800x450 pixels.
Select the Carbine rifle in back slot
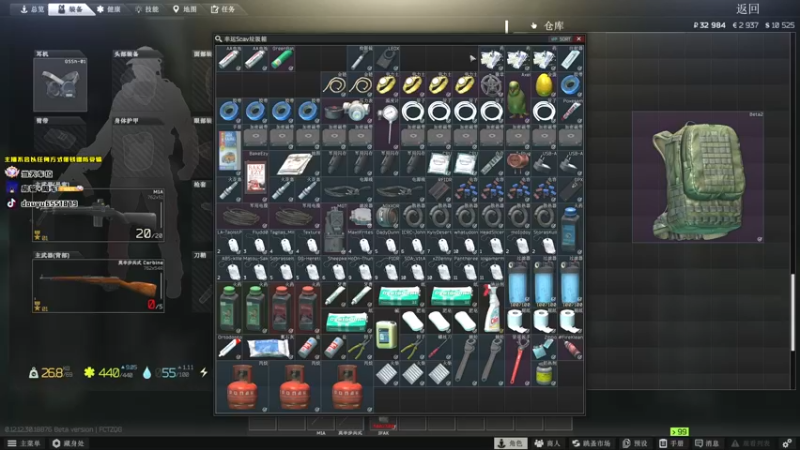[x=98, y=286]
